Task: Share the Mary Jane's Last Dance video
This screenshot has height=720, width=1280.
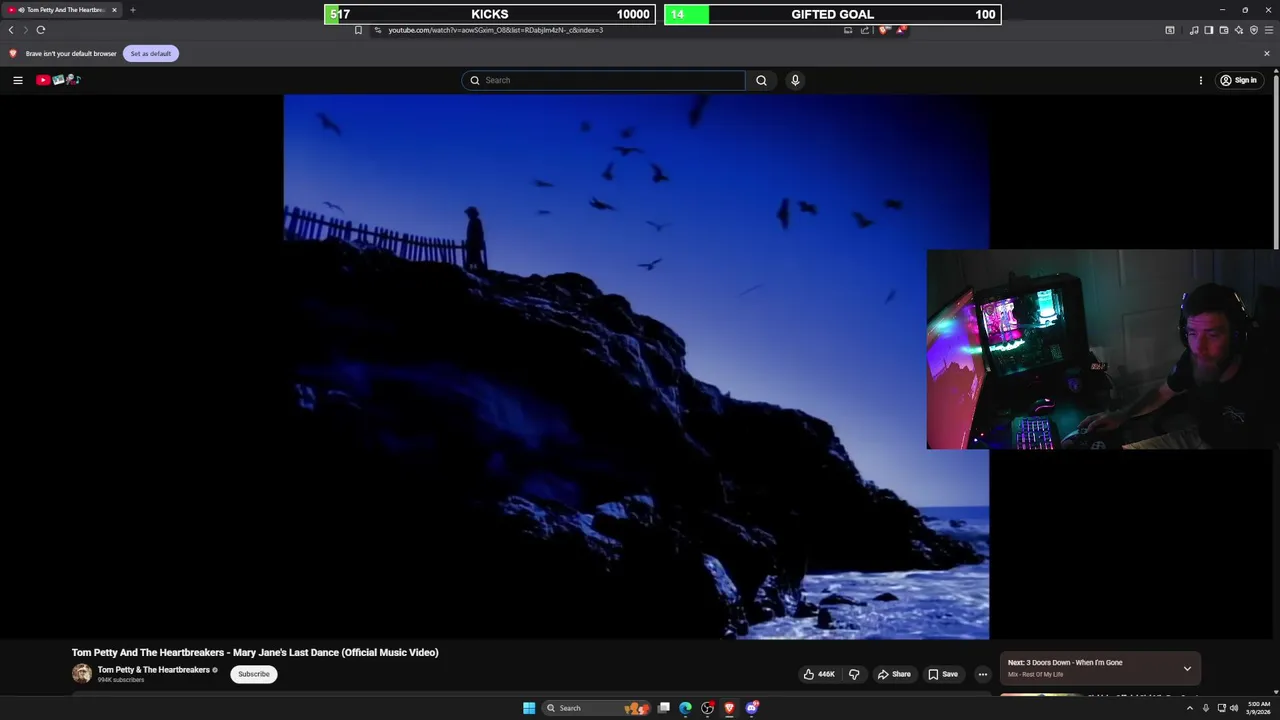Action: [894, 674]
